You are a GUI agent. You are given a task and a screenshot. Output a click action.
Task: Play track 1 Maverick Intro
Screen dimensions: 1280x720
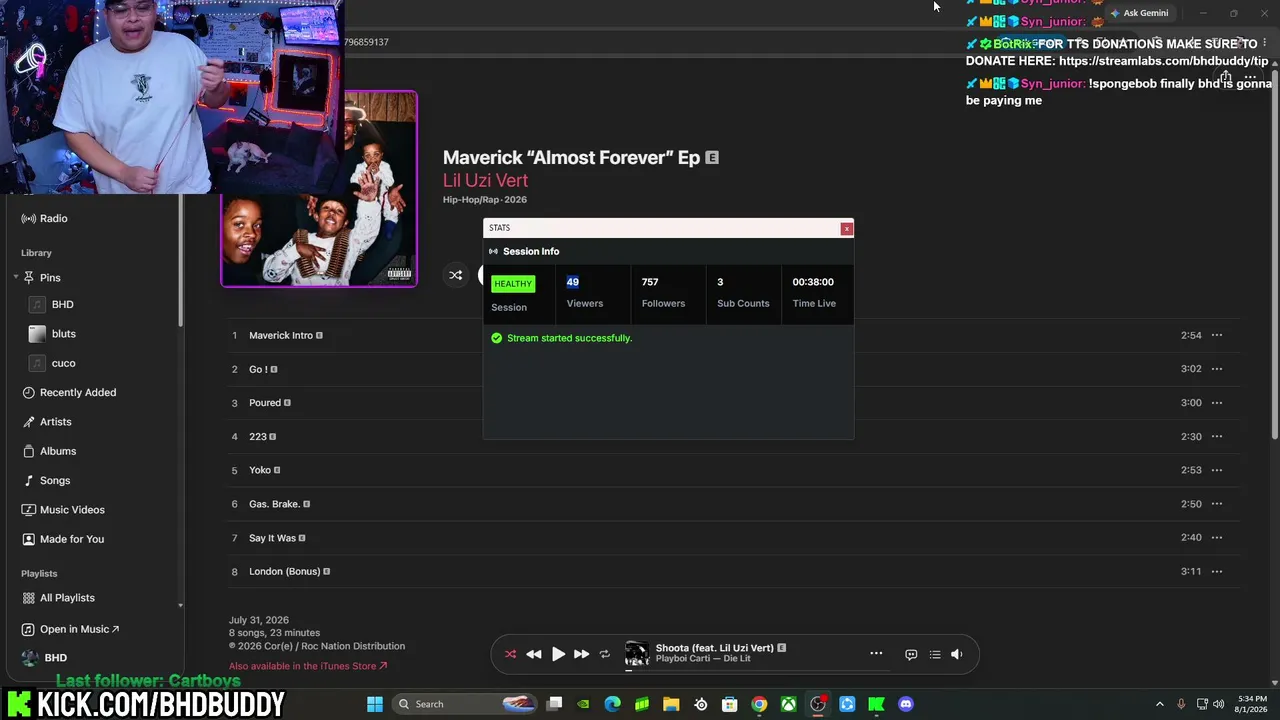735,335
